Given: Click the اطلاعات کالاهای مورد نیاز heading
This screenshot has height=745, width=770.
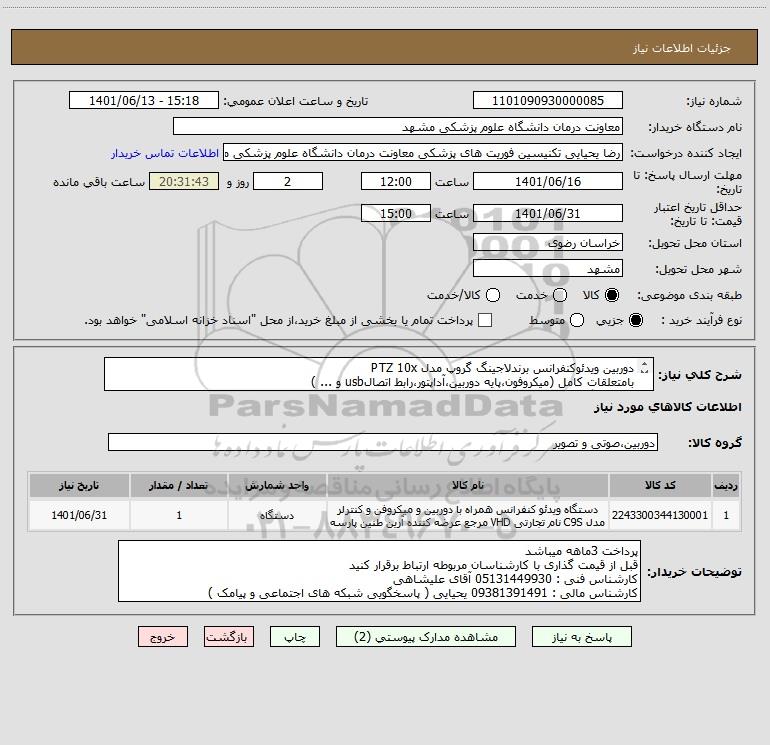Looking at the screenshot, I should coord(667,407).
